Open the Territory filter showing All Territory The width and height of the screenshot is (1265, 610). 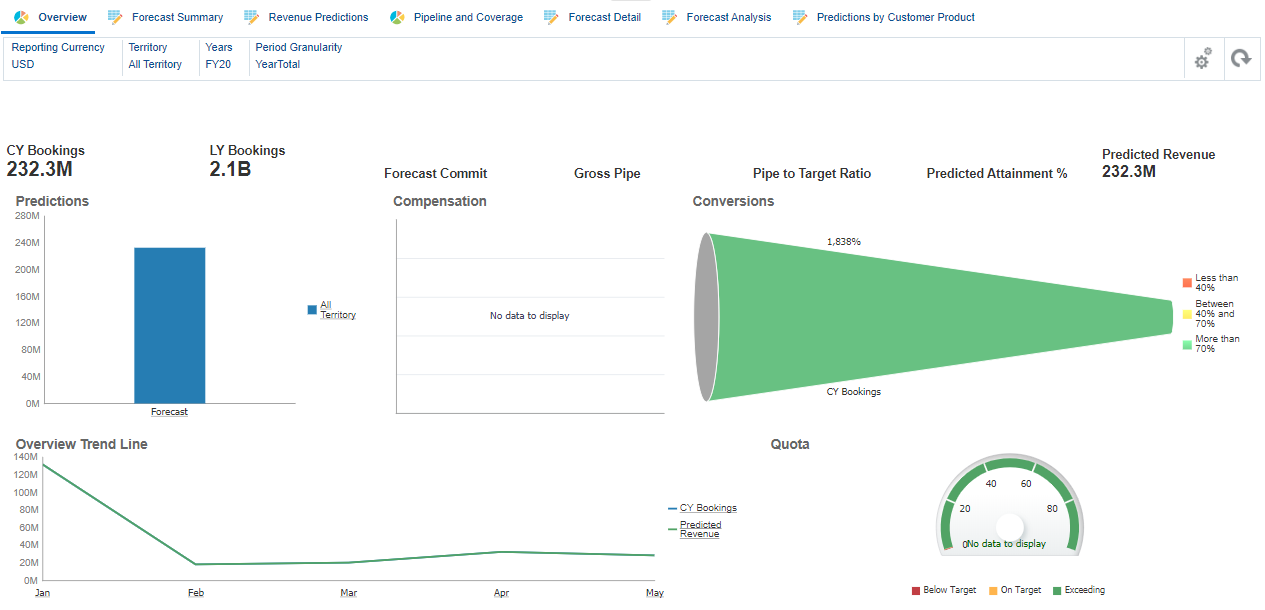click(x=154, y=64)
